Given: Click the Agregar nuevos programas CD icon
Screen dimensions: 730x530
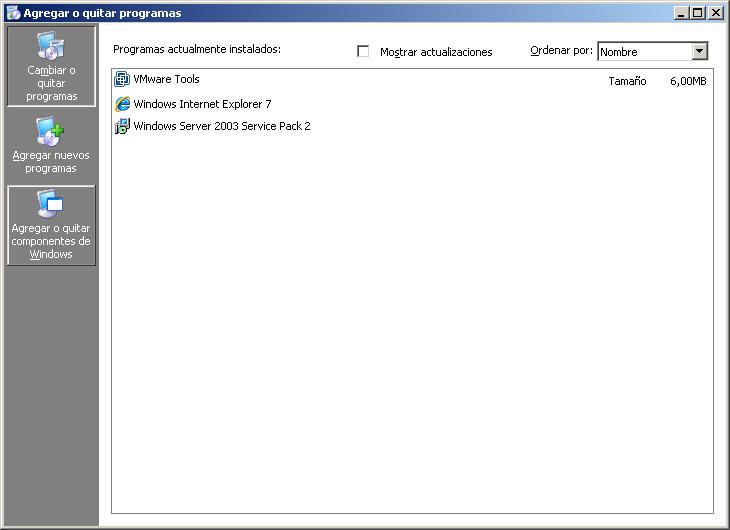Looking at the screenshot, I should (x=49, y=131).
